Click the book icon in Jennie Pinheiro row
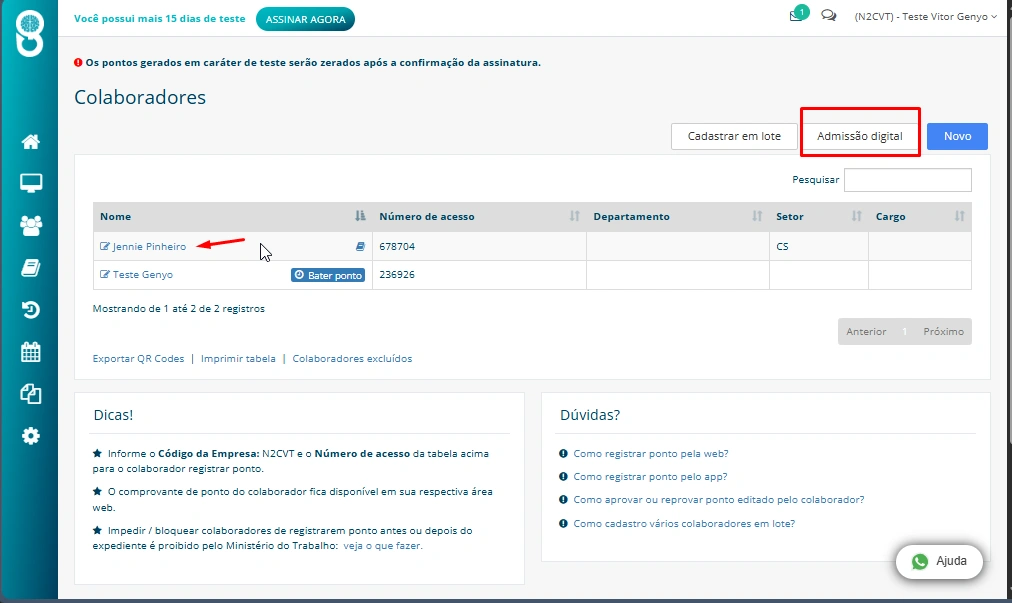The width and height of the screenshot is (1012, 603). click(360, 246)
